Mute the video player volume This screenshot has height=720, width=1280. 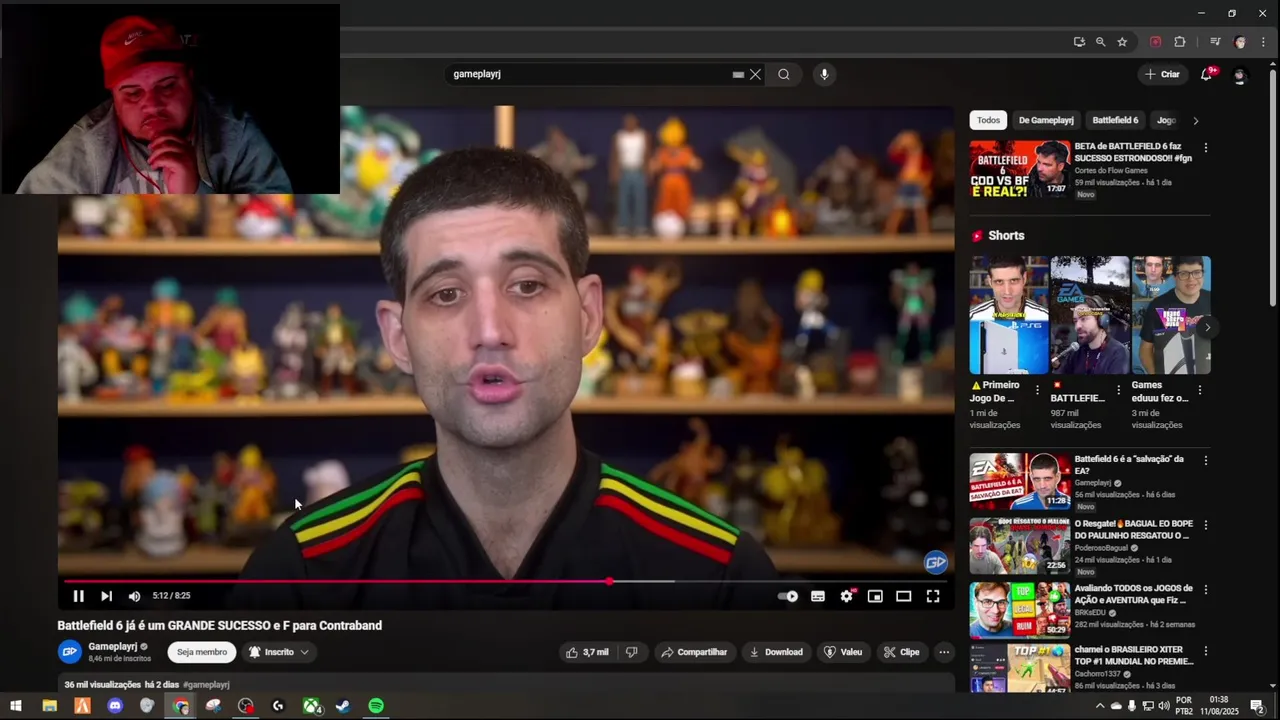(x=134, y=596)
